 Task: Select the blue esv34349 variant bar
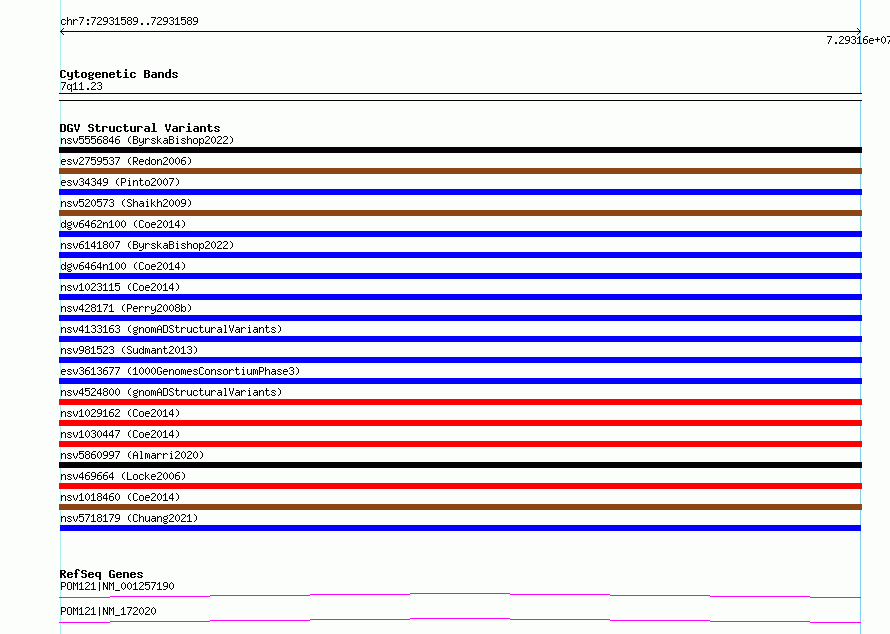click(460, 192)
